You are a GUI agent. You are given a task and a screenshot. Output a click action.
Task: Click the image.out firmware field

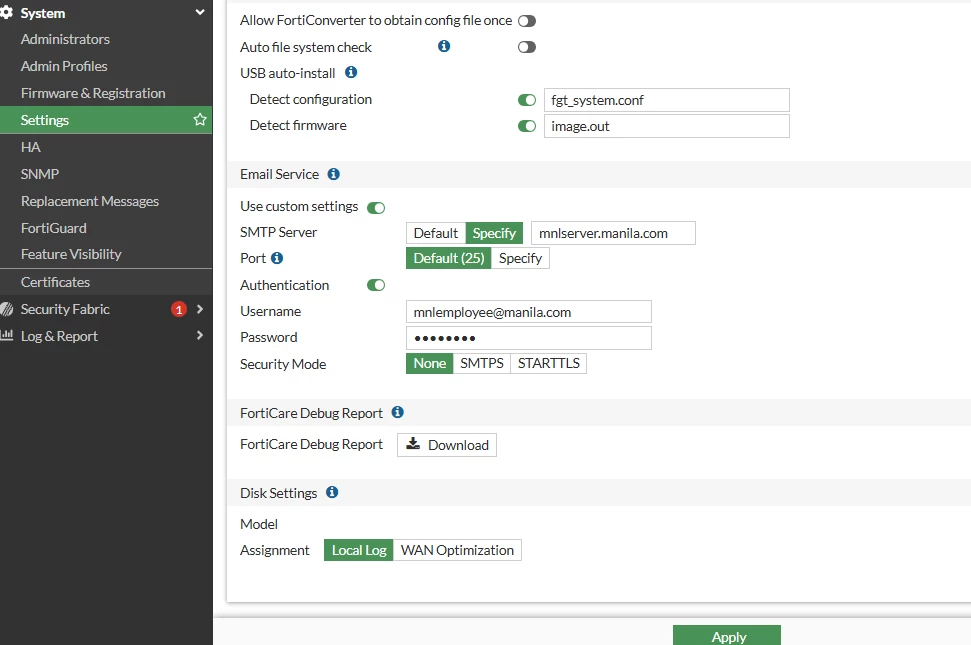tap(667, 126)
